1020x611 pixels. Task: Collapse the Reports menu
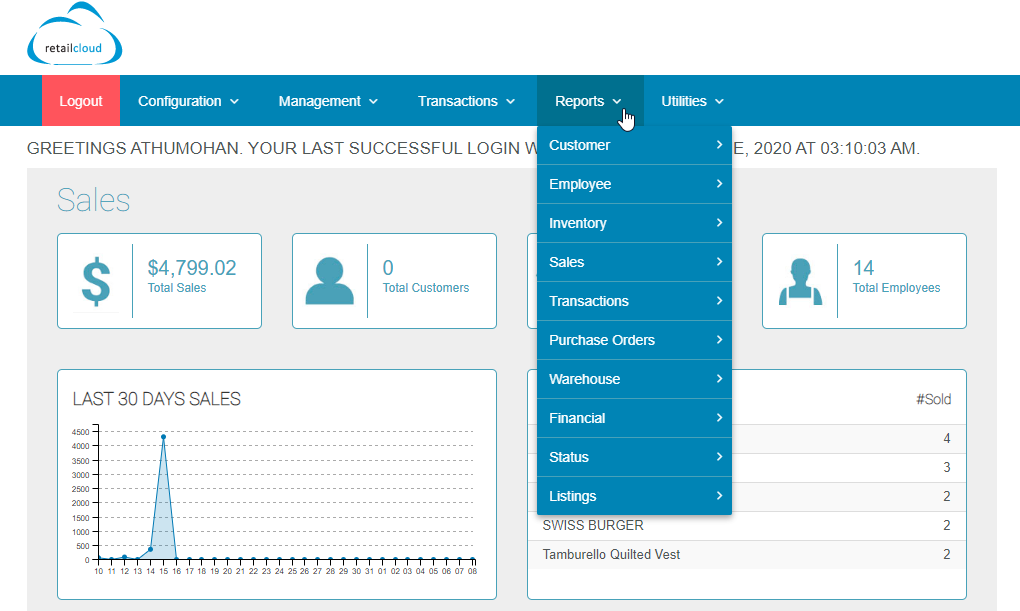(x=589, y=101)
